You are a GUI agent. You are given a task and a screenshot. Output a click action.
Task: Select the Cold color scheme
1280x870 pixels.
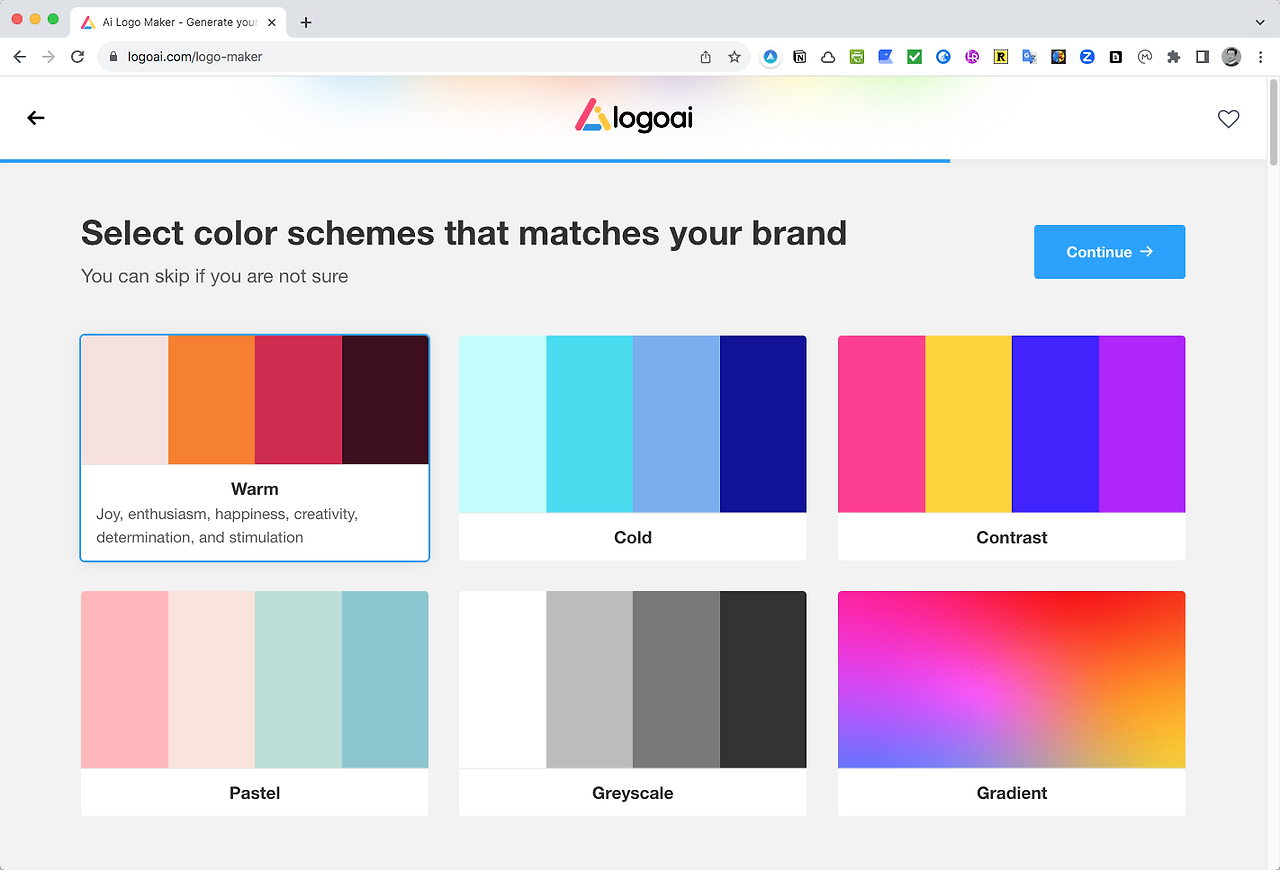pos(633,448)
